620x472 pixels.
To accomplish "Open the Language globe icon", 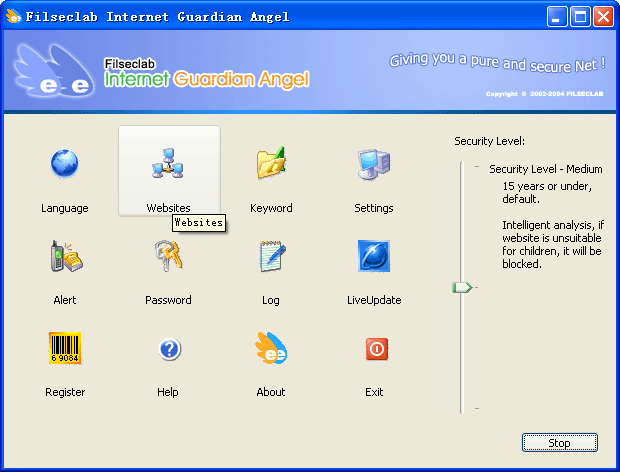I will [x=65, y=164].
